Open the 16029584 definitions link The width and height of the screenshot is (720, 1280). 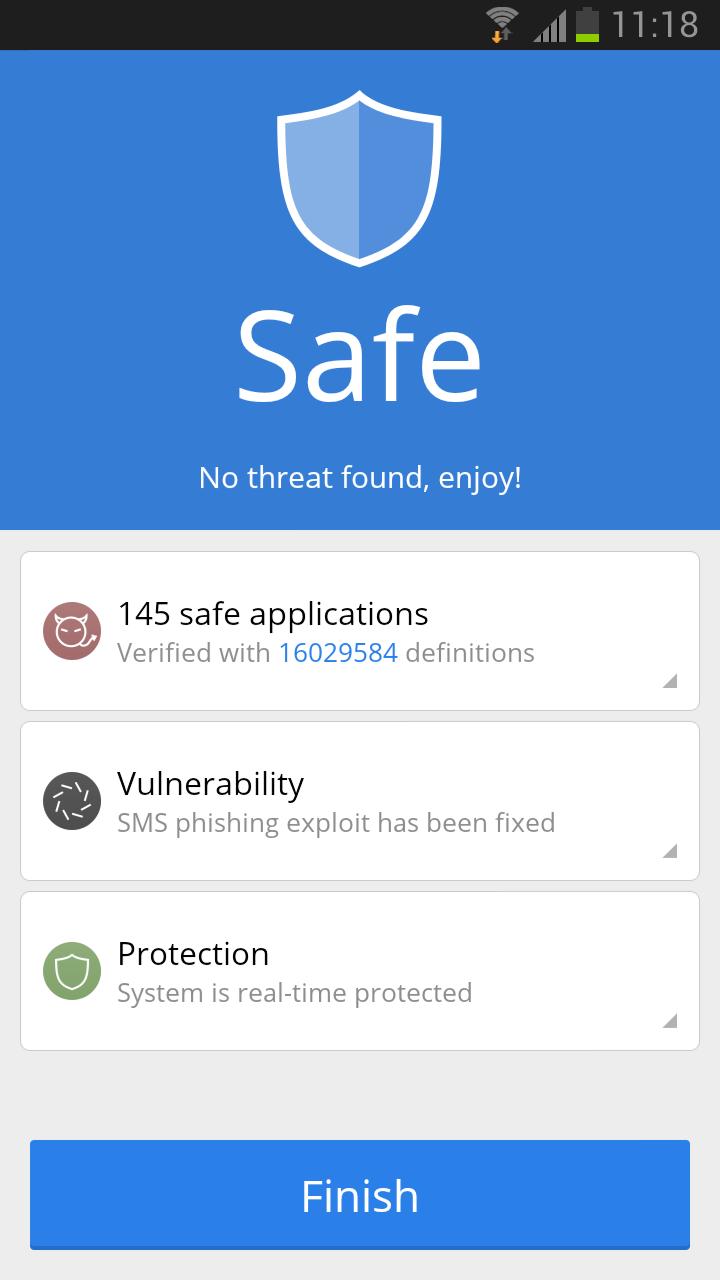(x=338, y=653)
